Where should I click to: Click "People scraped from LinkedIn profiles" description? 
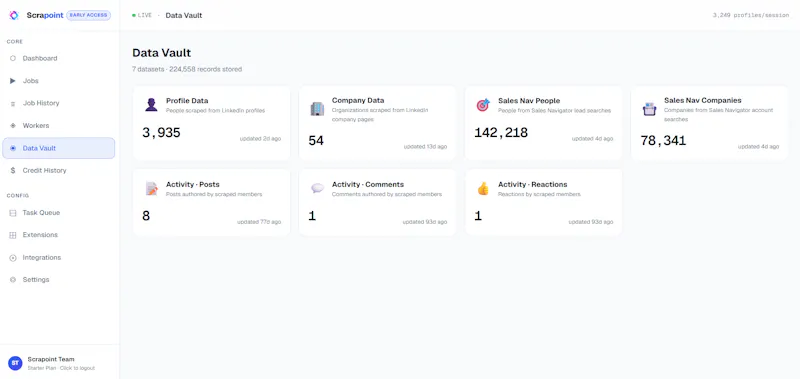pyautogui.click(x=215, y=111)
